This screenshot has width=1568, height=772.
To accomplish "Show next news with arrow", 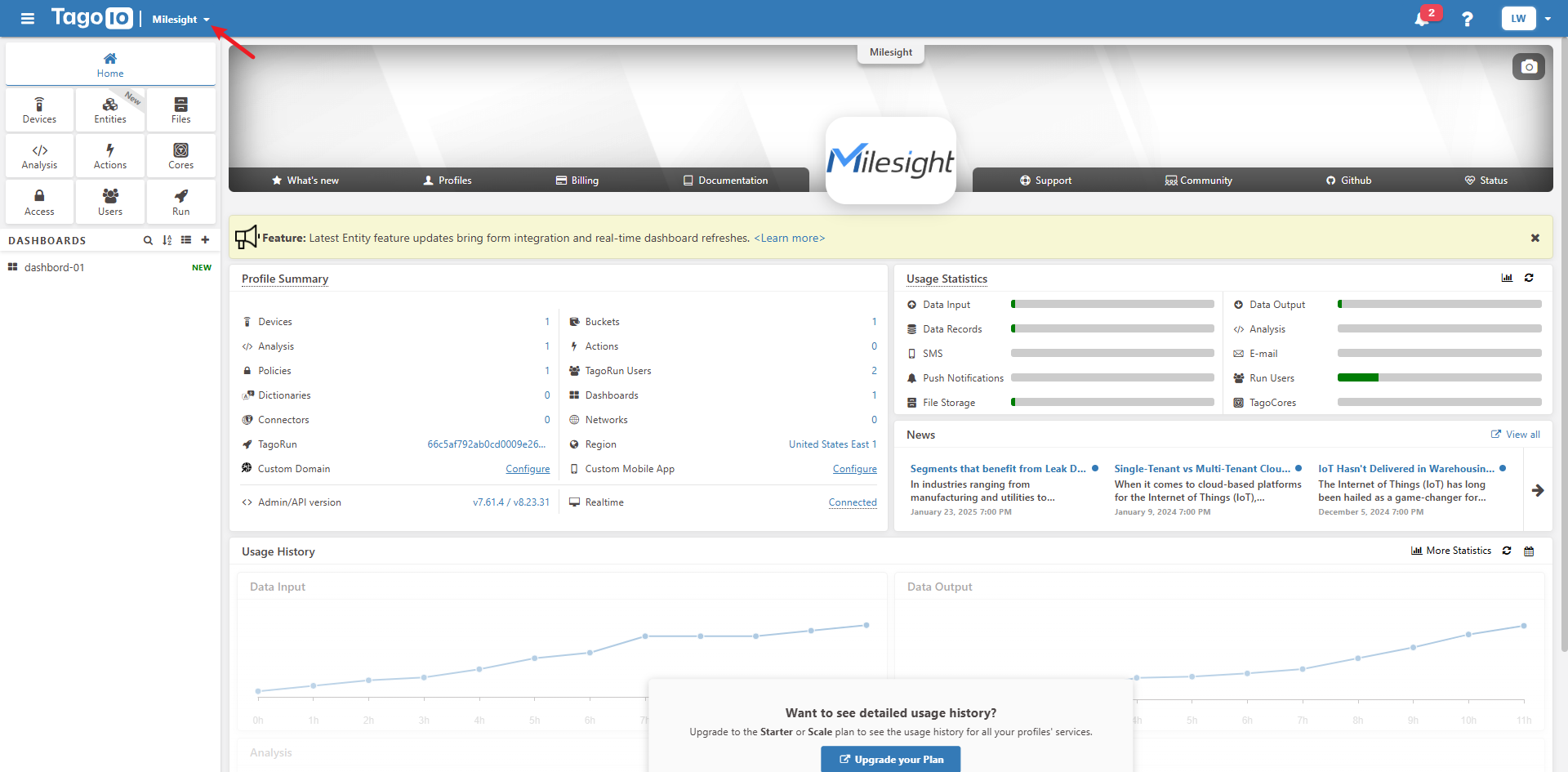I will pyautogui.click(x=1538, y=490).
